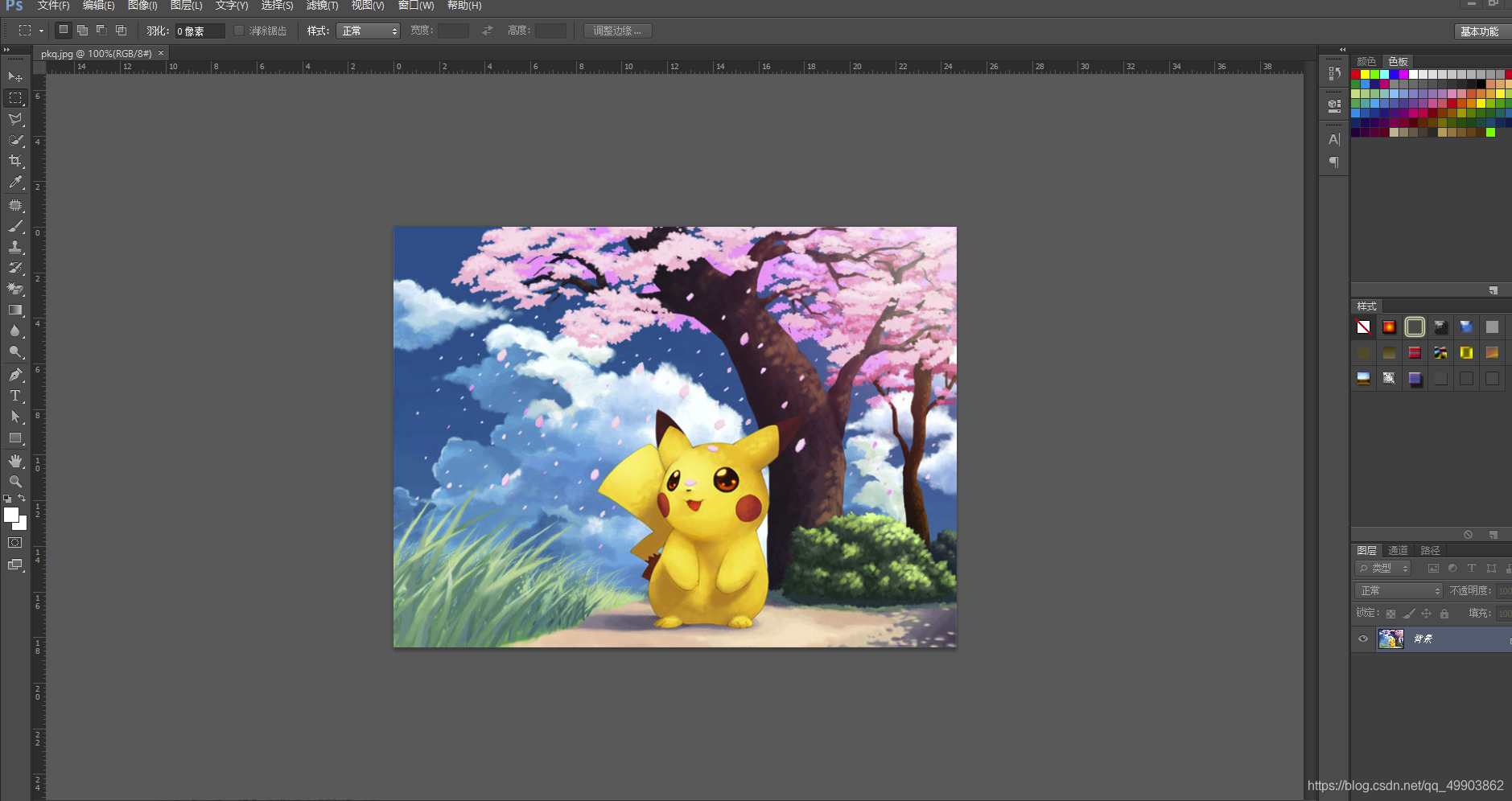Screen dimensions: 1512x801
Task: Select the Rectangular Marquee tool in toolbox
Action: point(15,98)
